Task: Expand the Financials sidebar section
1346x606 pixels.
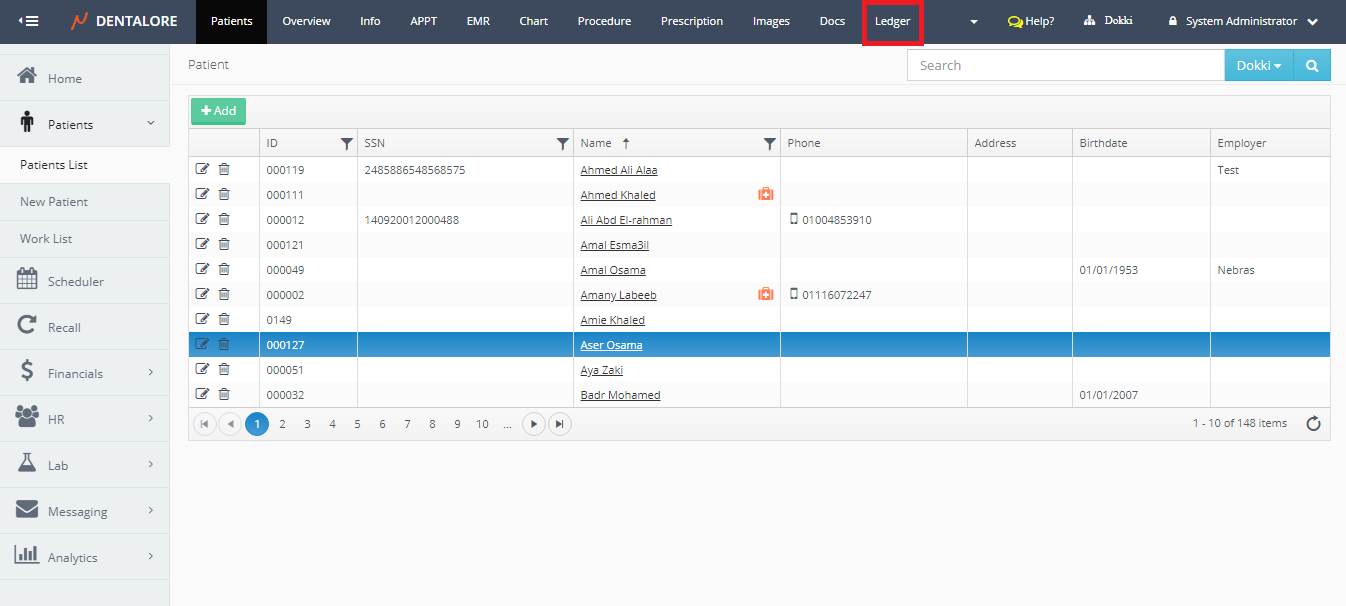Action: pos(85,373)
